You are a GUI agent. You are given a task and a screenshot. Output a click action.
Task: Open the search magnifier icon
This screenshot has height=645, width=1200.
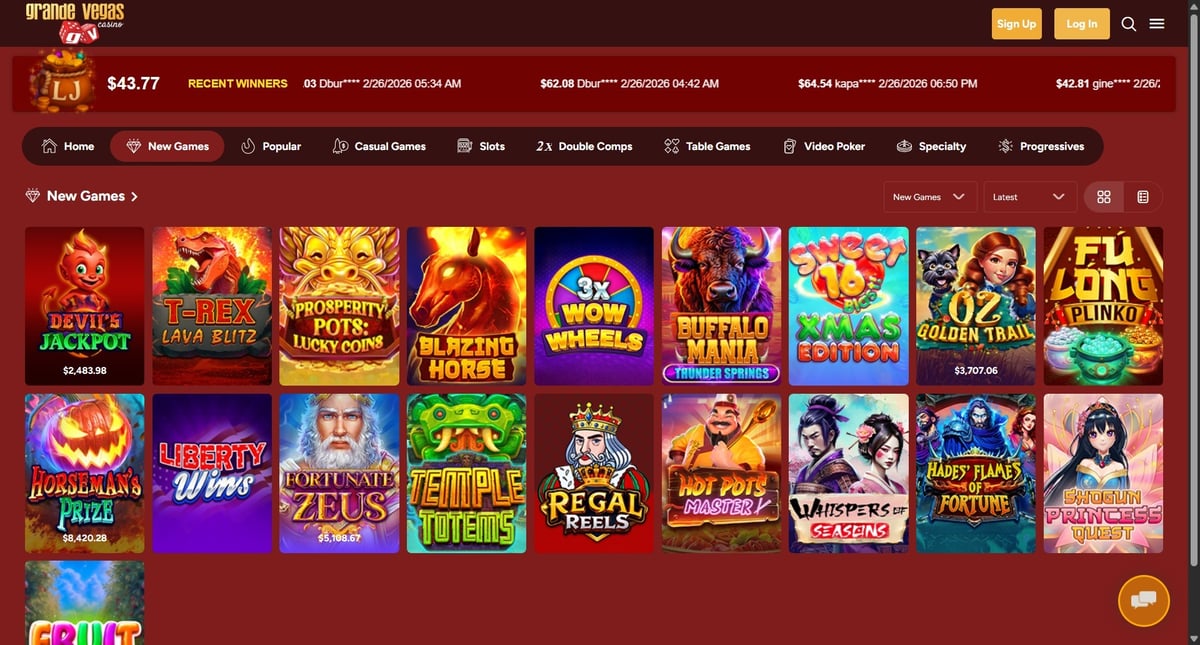(x=1128, y=24)
